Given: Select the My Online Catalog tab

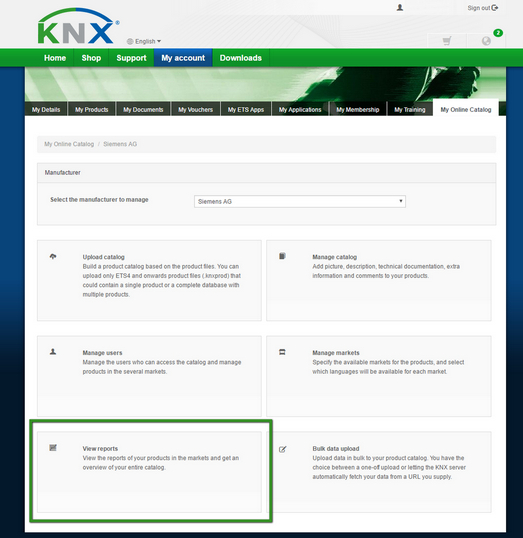Looking at the screenshot, I should 466,109.
